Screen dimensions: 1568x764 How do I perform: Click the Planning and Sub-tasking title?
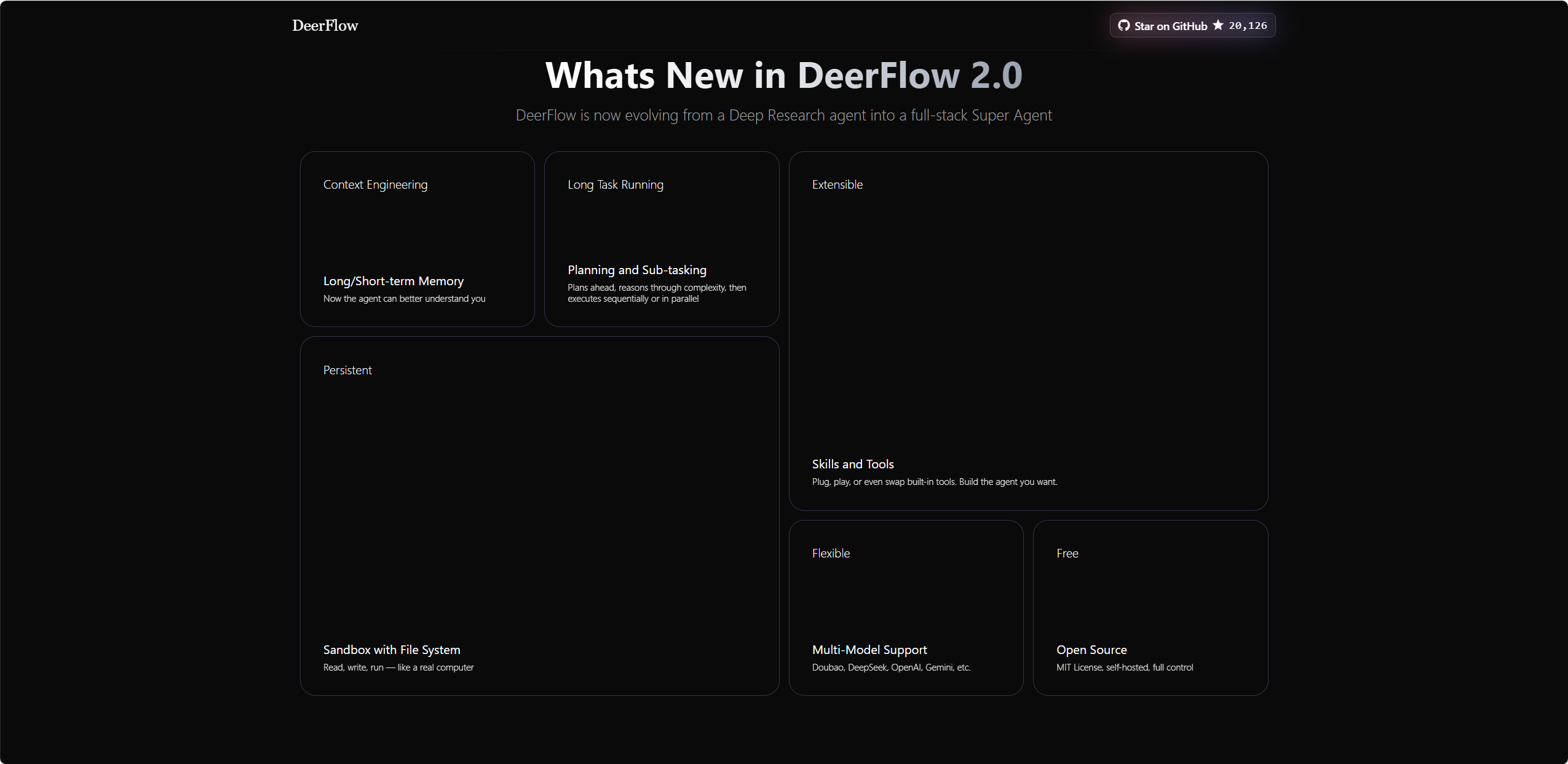(x=637, y=270)
